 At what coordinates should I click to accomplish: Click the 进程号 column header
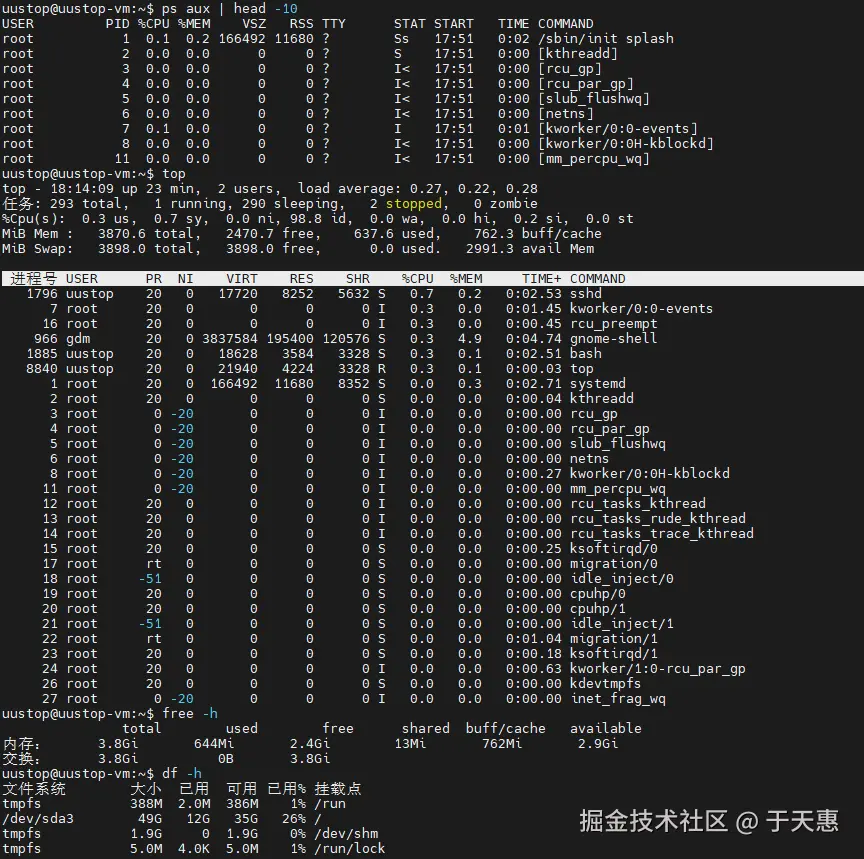pos(33,279)
